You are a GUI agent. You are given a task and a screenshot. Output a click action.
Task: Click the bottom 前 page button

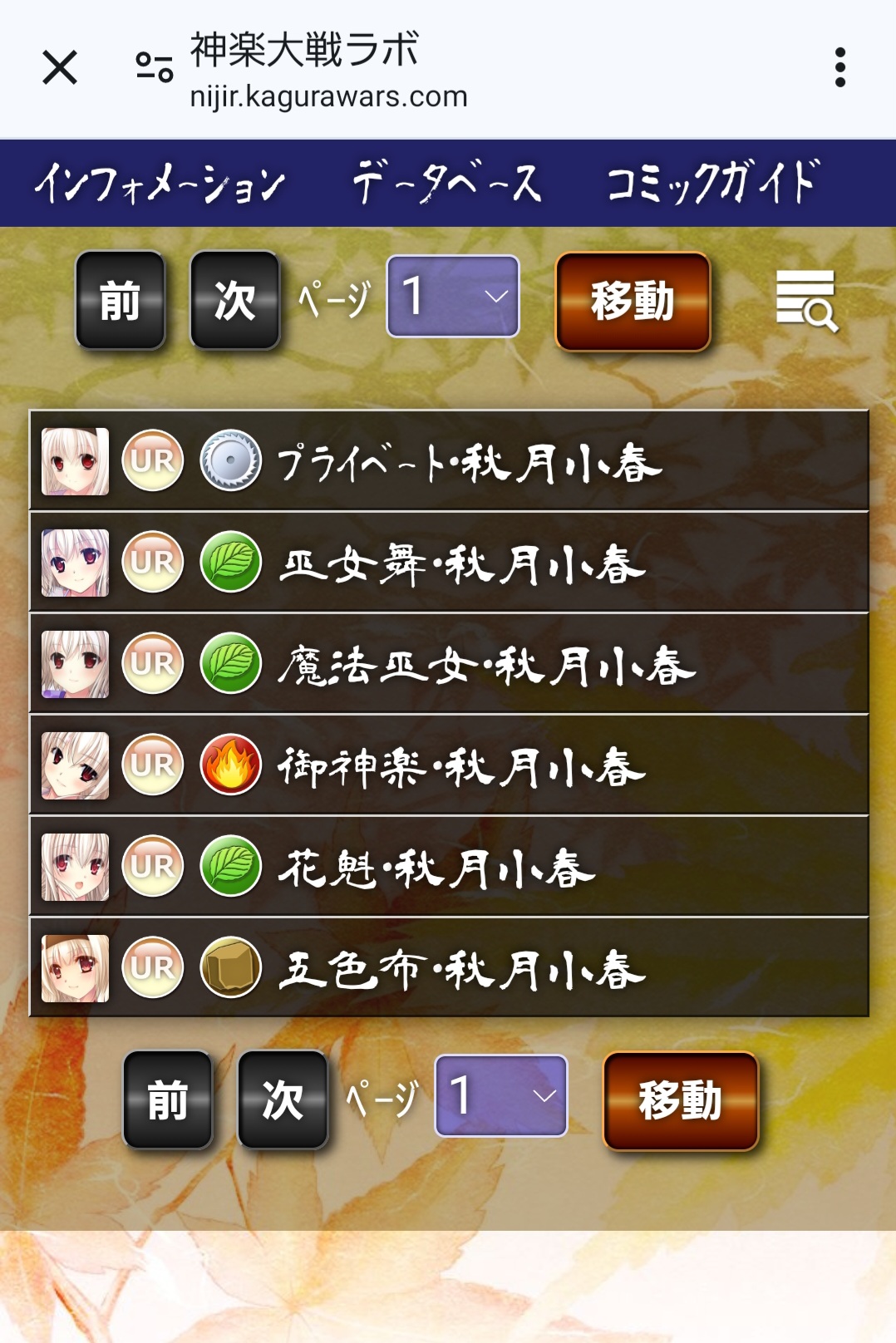168,1099
